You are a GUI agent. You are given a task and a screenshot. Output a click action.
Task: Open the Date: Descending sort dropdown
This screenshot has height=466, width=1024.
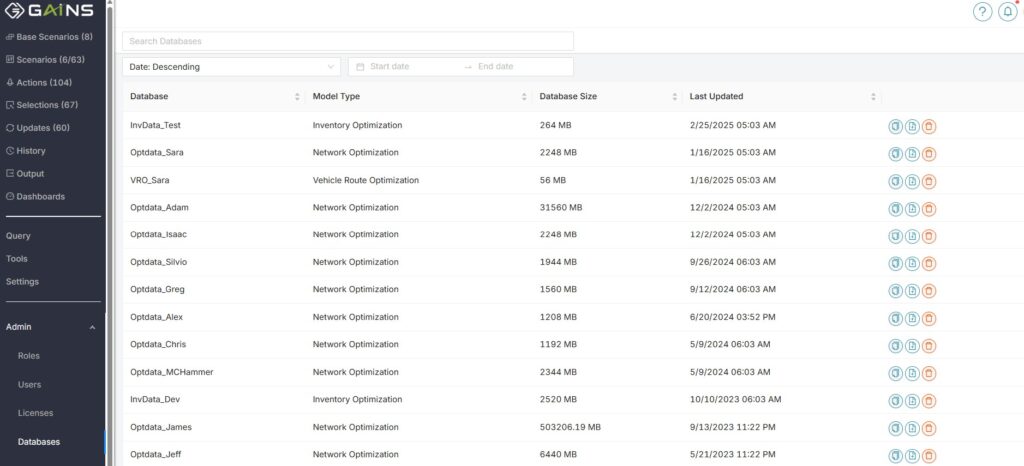click(231, 67)
